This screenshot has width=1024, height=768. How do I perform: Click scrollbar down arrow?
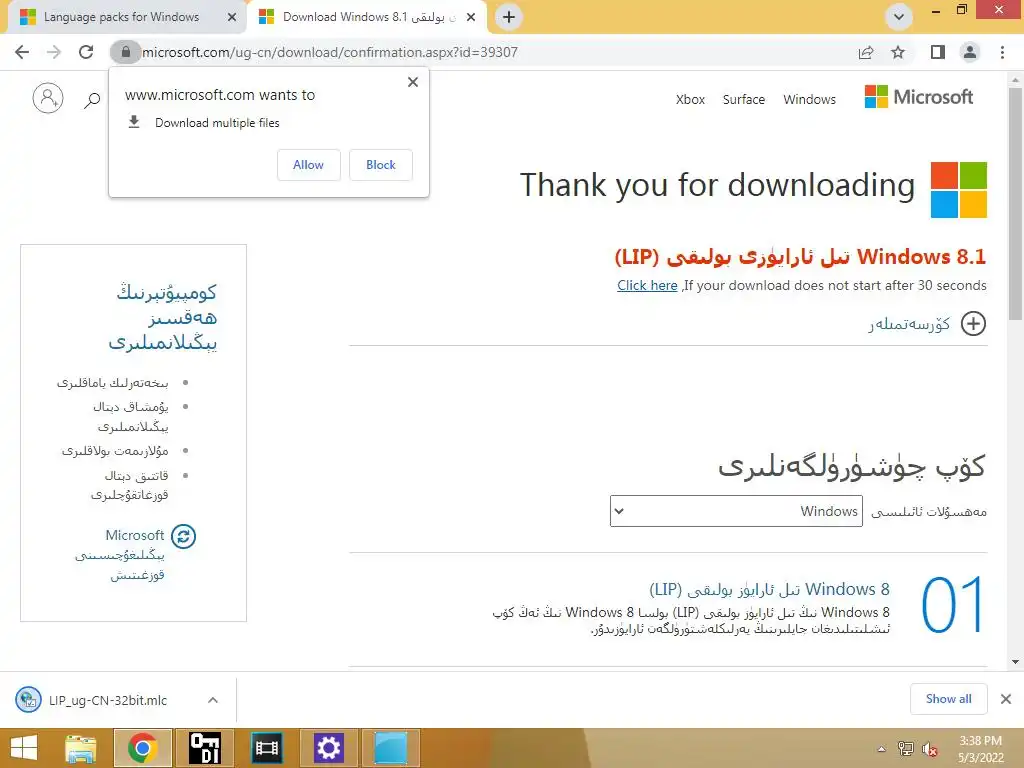[1015, 661]
